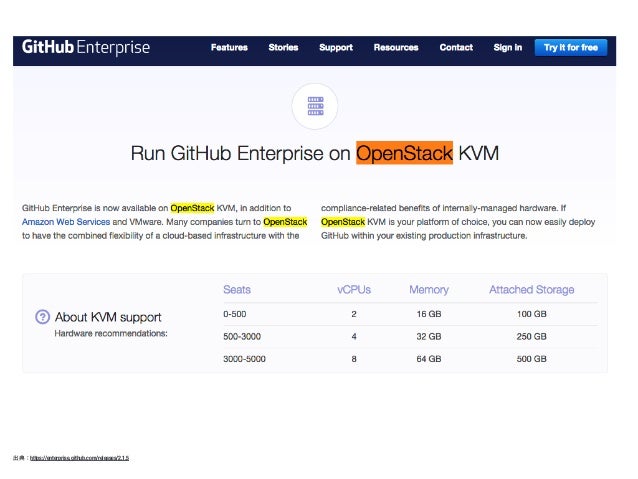Click the GitHub Enterprise logo
The height and width of the screenshot is (479, 638).
(x=86, y=47)
